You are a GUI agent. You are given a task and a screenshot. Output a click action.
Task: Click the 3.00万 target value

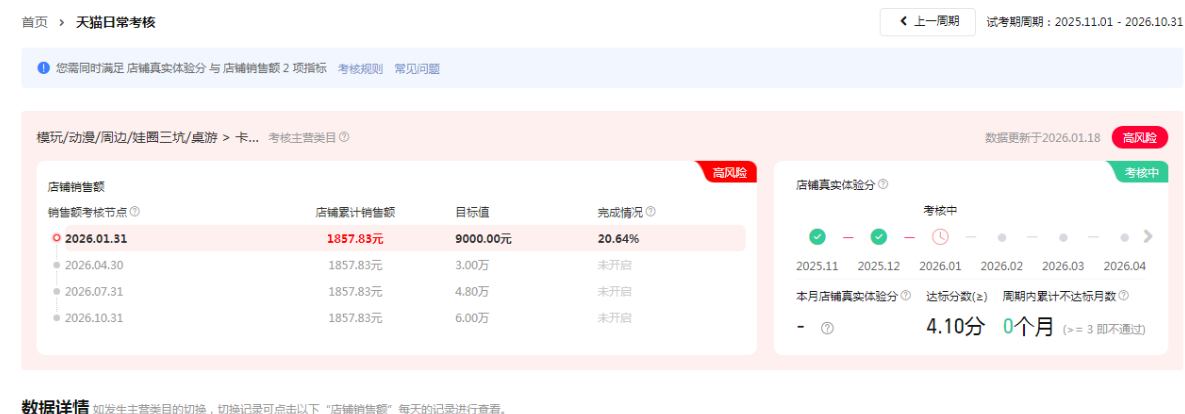tap(472, 265)
